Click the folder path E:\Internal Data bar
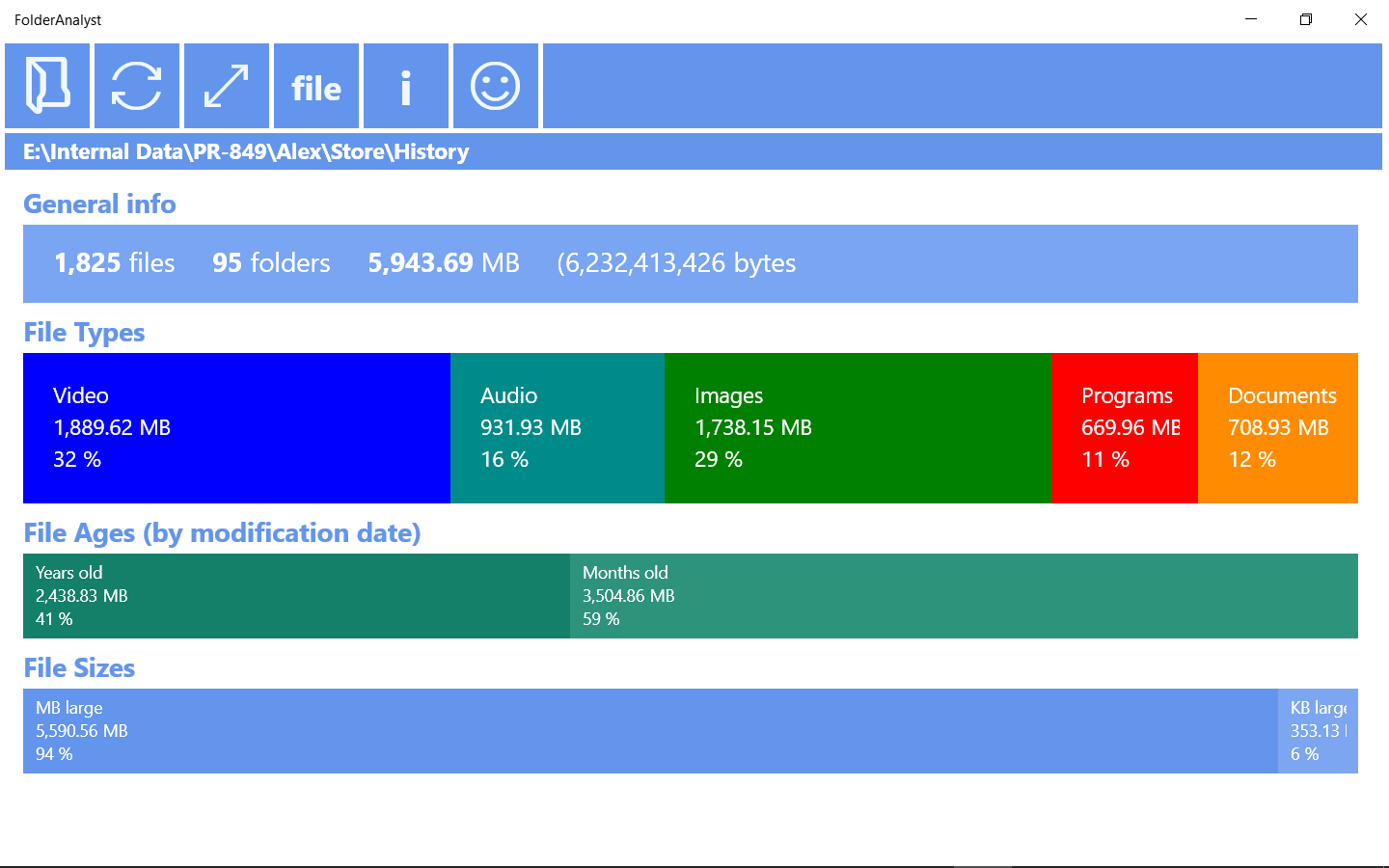Screen dimensions: 1389x868 coord(694,151)
